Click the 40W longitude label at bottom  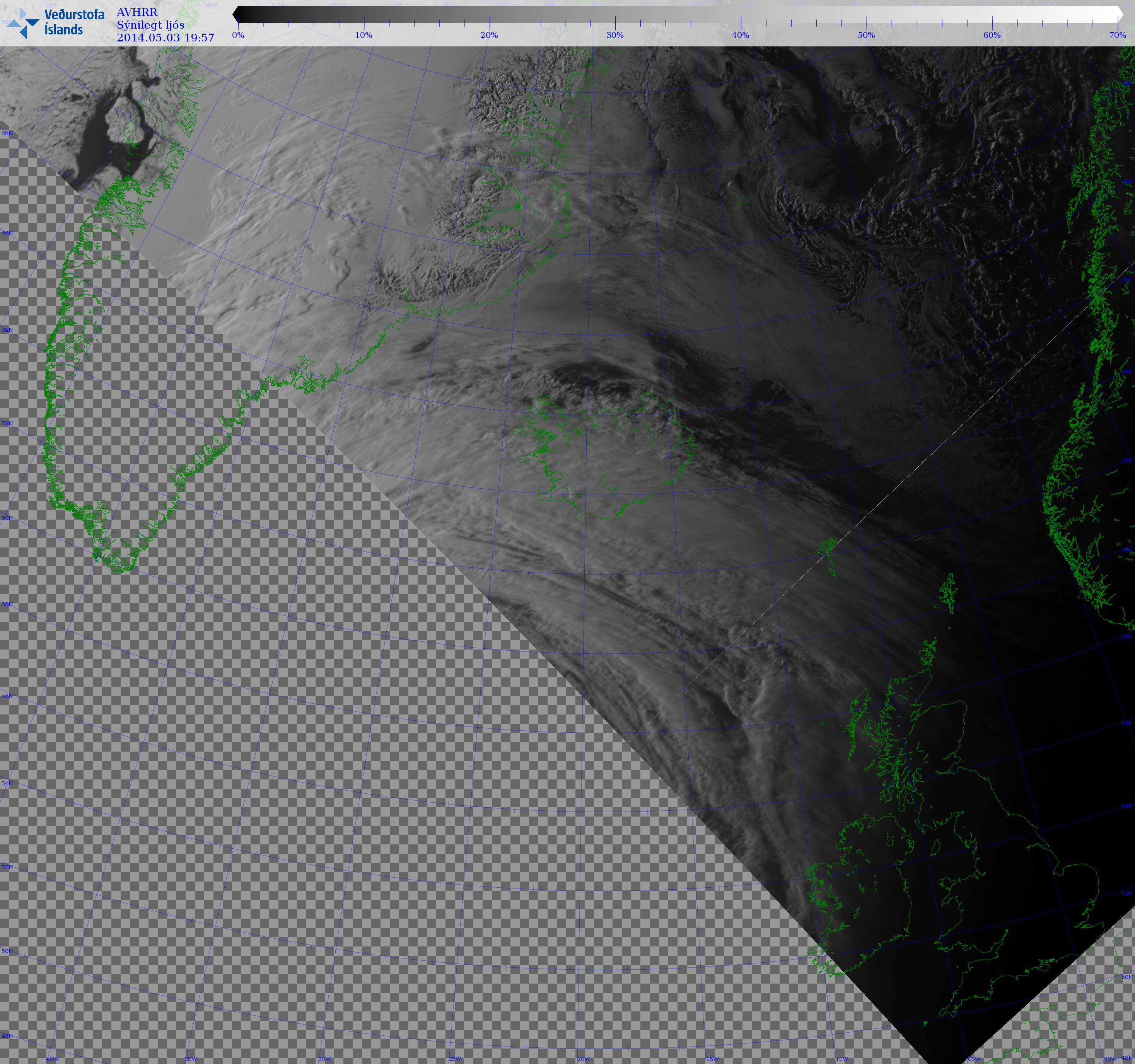click(52, 1059)
